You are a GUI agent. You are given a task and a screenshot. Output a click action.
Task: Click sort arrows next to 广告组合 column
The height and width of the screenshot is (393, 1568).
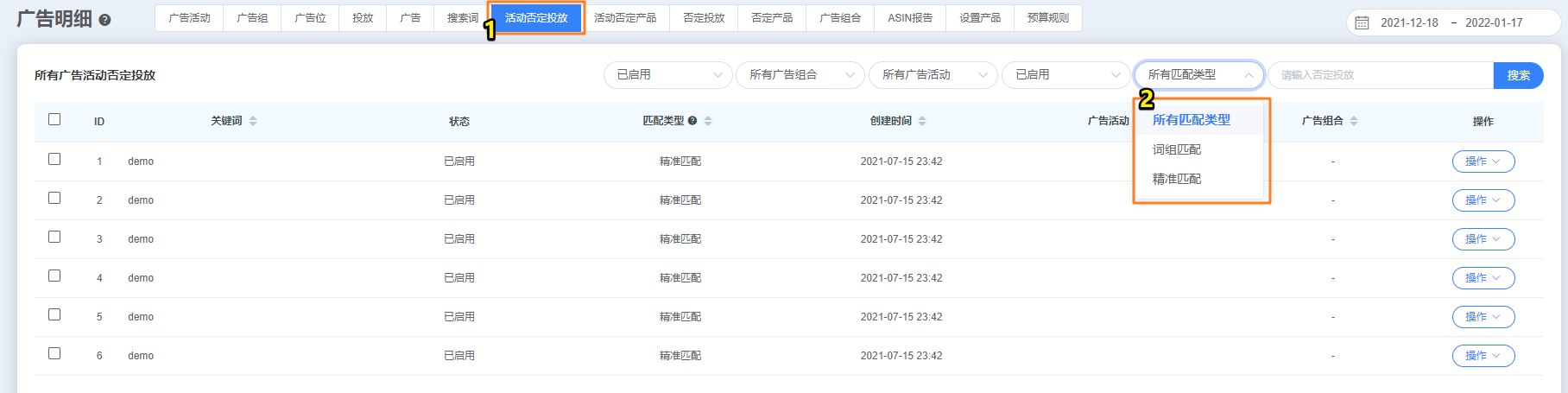pyautogui.click(x=1354, y=121)
